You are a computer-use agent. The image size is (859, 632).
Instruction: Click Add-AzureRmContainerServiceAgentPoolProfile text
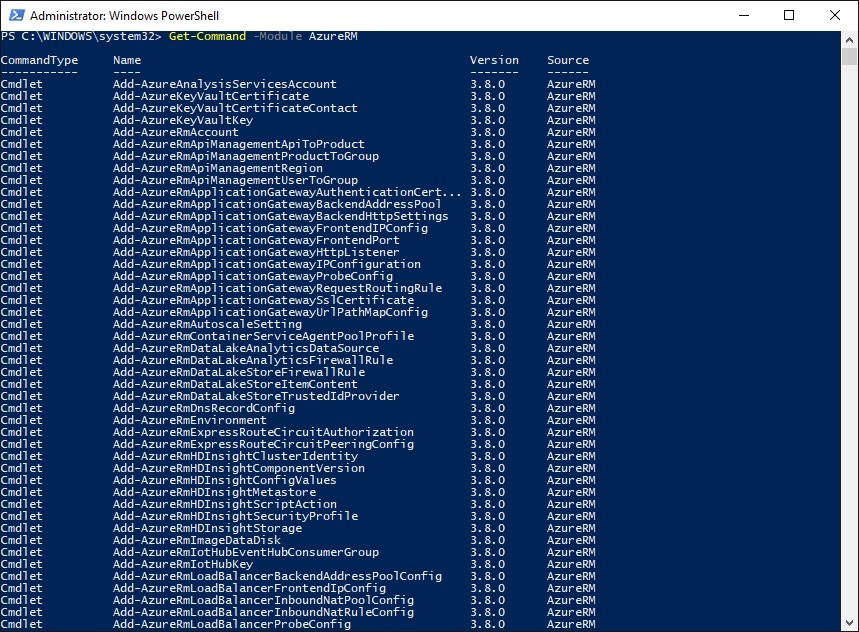coord(264,337)
